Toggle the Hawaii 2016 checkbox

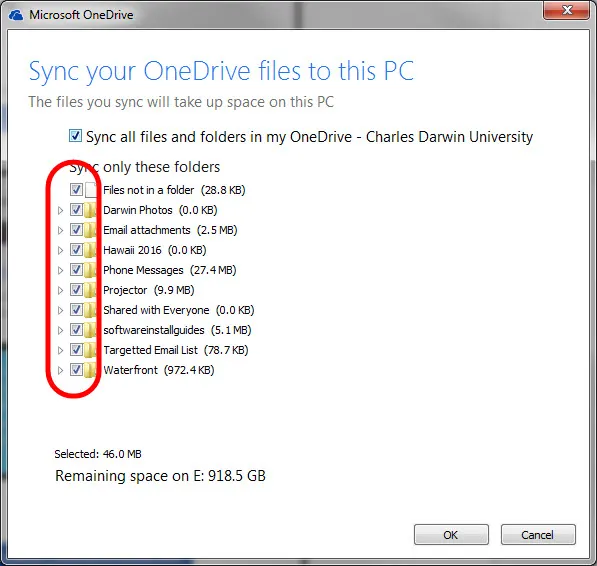pyautogui.click(x=76, y=250)
